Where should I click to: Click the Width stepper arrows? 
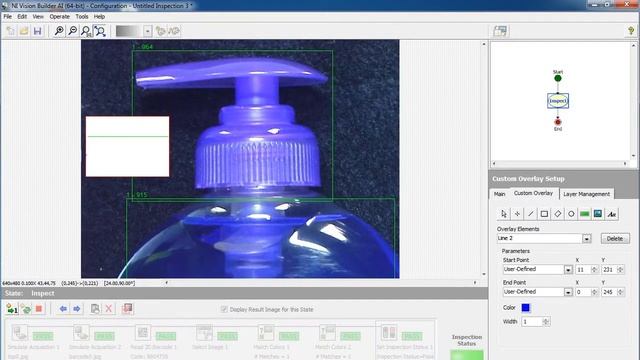546,322
